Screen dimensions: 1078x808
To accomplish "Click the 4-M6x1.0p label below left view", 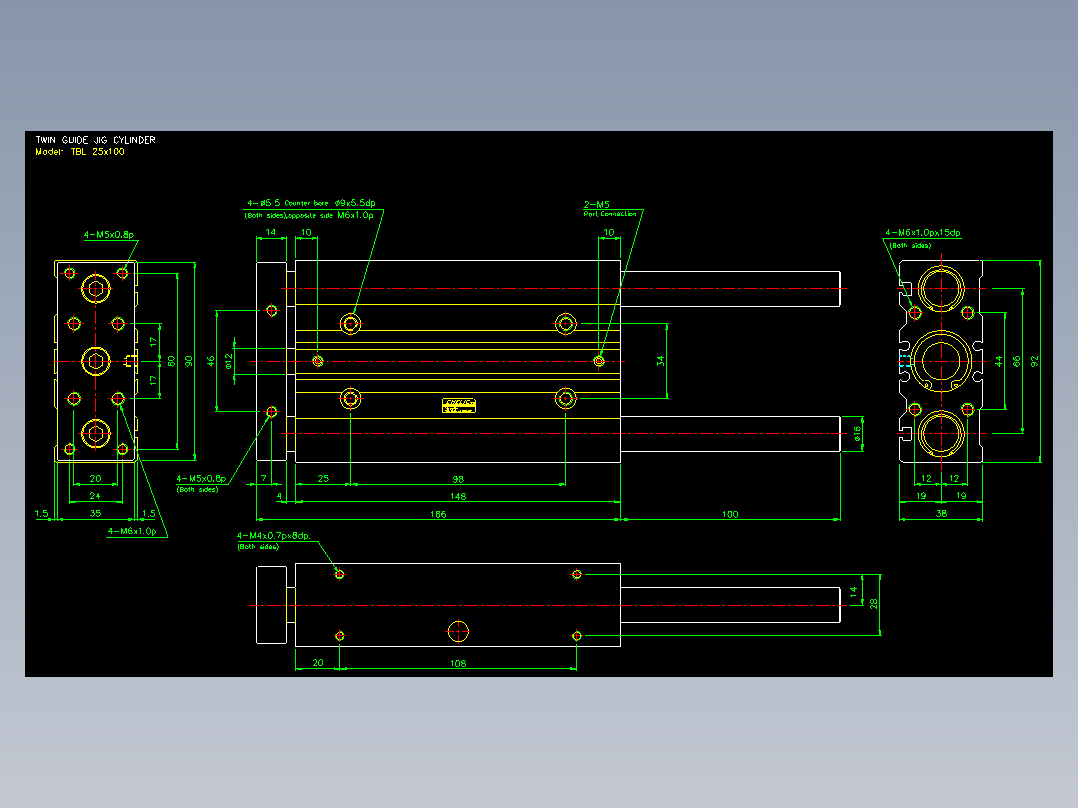I will (132, 531).
